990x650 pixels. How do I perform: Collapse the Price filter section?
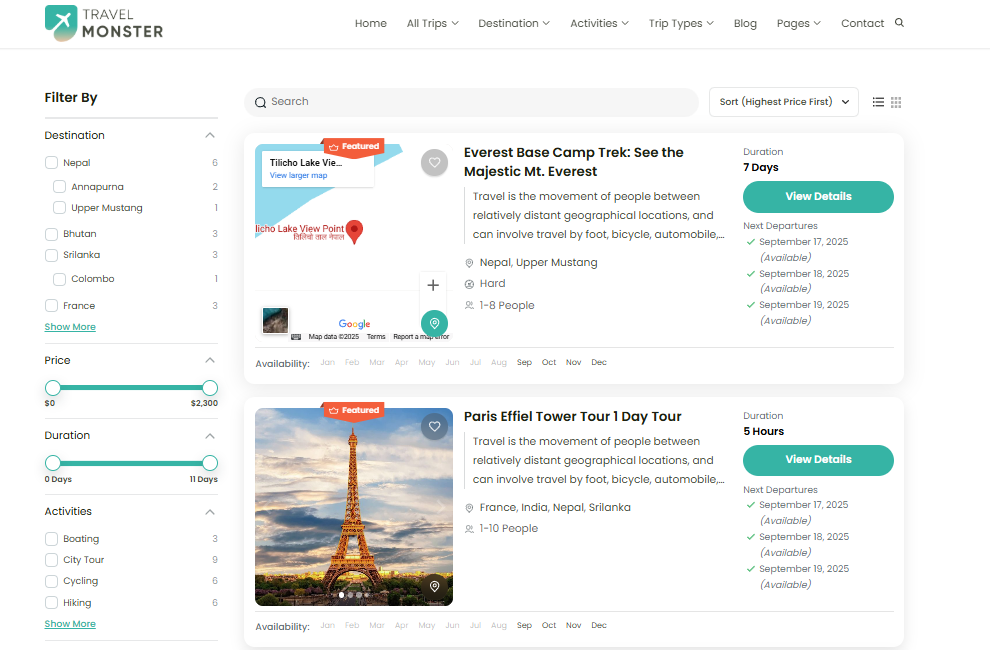click(x=210, y=361)
